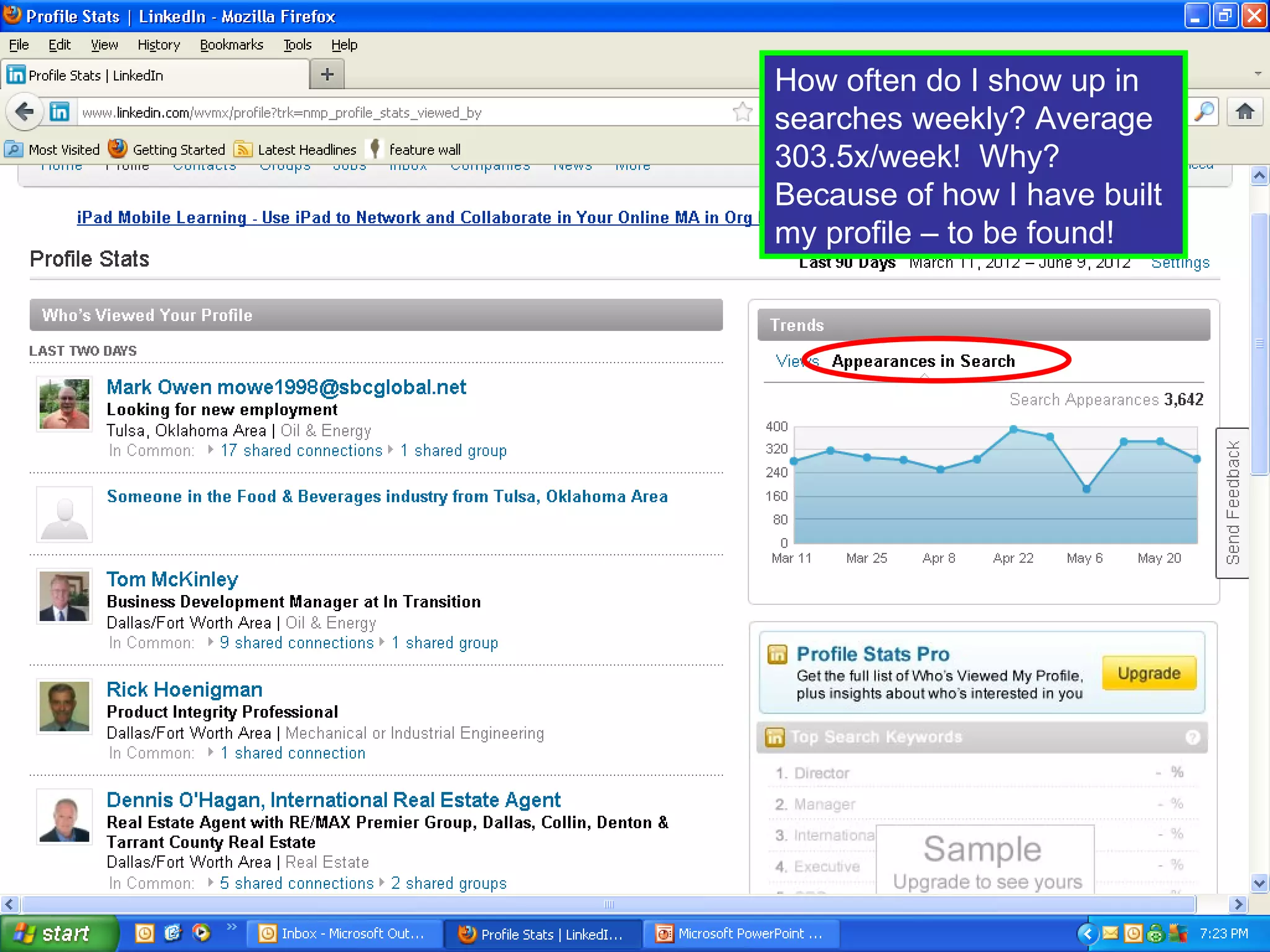The height and width of the screenshot is (952, 1270).
Task: Open the Food & Beverages industry viewer link
Action: 387,496
